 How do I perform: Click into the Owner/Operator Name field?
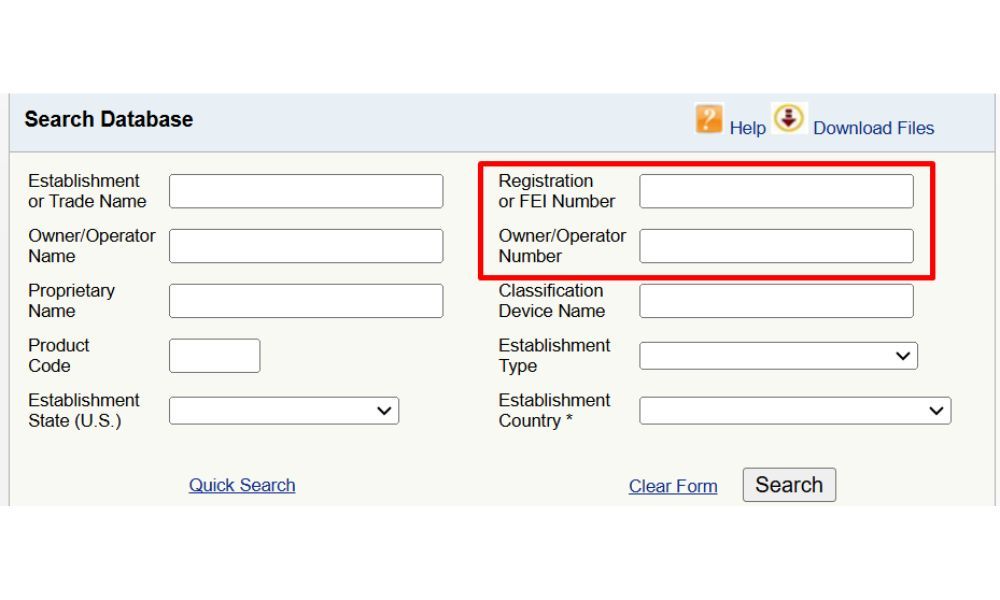306,246
